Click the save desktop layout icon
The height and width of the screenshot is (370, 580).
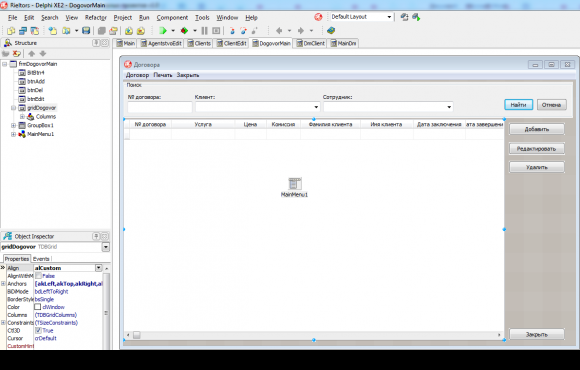point(404,17)
